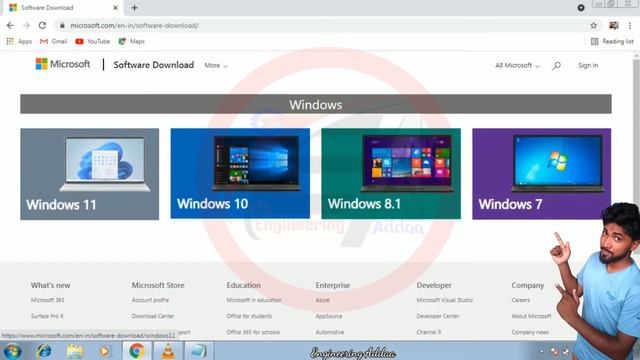640x360 pixels.
Task: Click the Account profile footer link
Action: click(x=150, y=300)
